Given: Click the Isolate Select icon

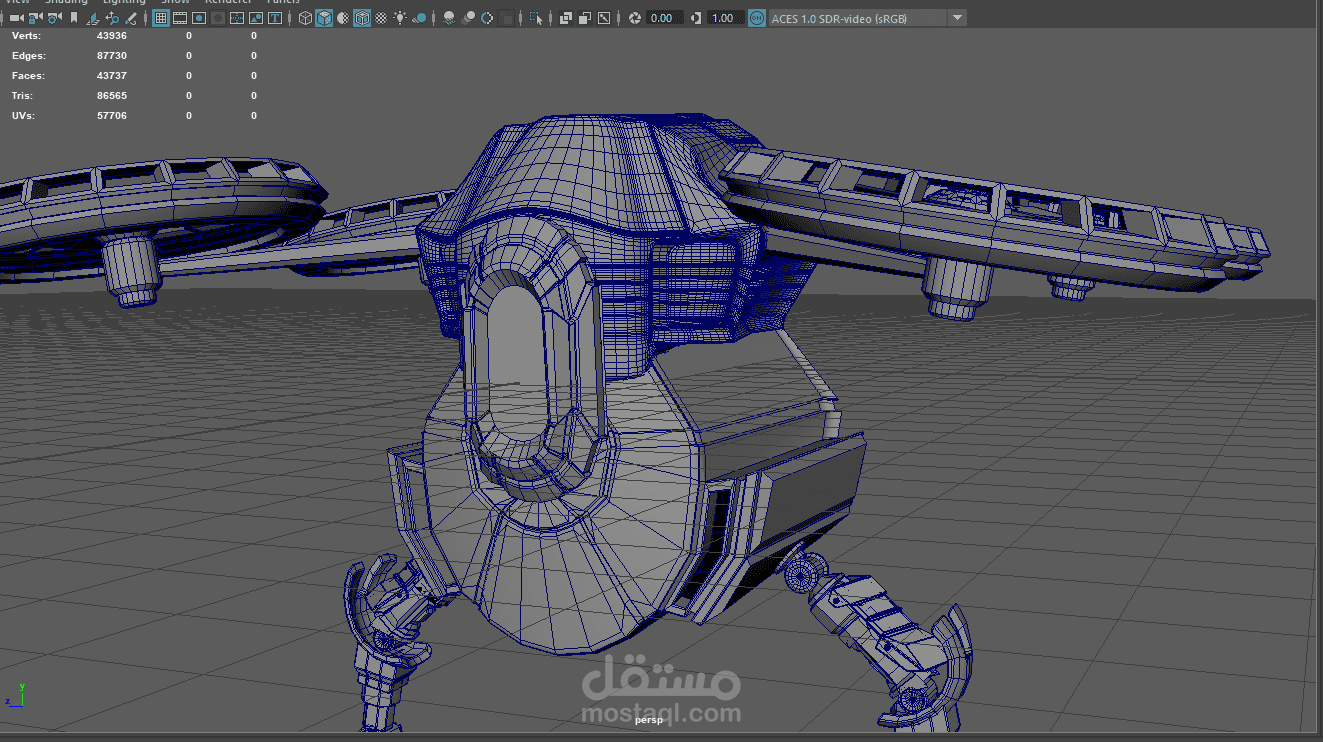Looking at the screenshot, I should [537, 18].
